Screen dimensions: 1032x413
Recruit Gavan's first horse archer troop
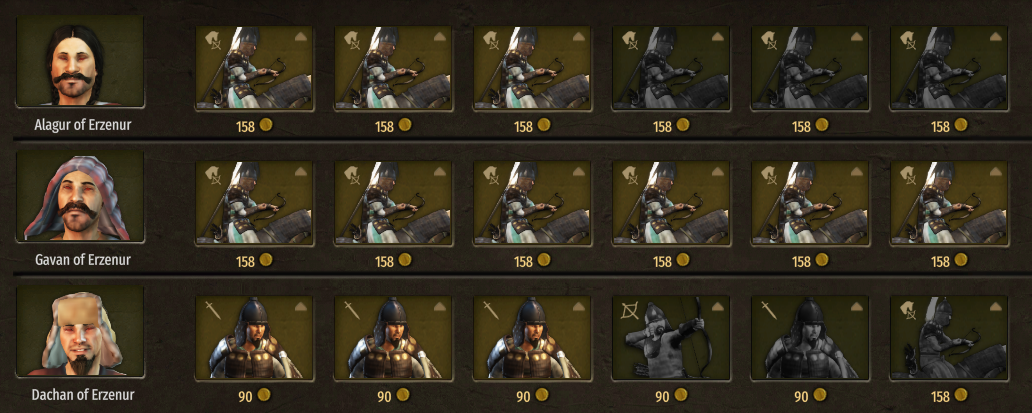tap(255, 203)
